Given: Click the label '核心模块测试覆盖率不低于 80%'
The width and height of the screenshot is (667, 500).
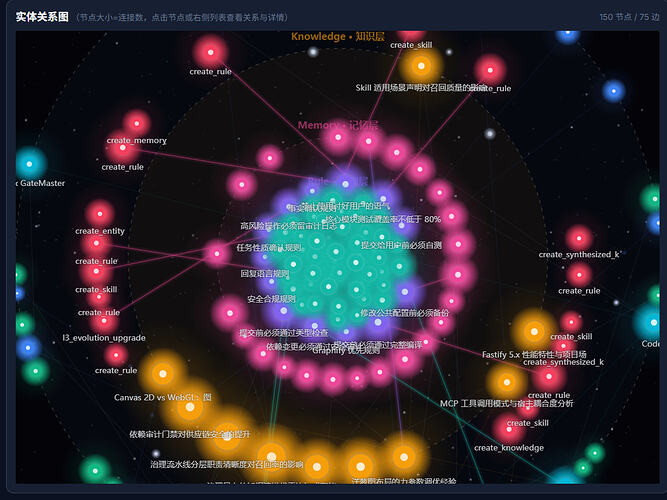Looking at the screenshot, I should pos(383,219).
